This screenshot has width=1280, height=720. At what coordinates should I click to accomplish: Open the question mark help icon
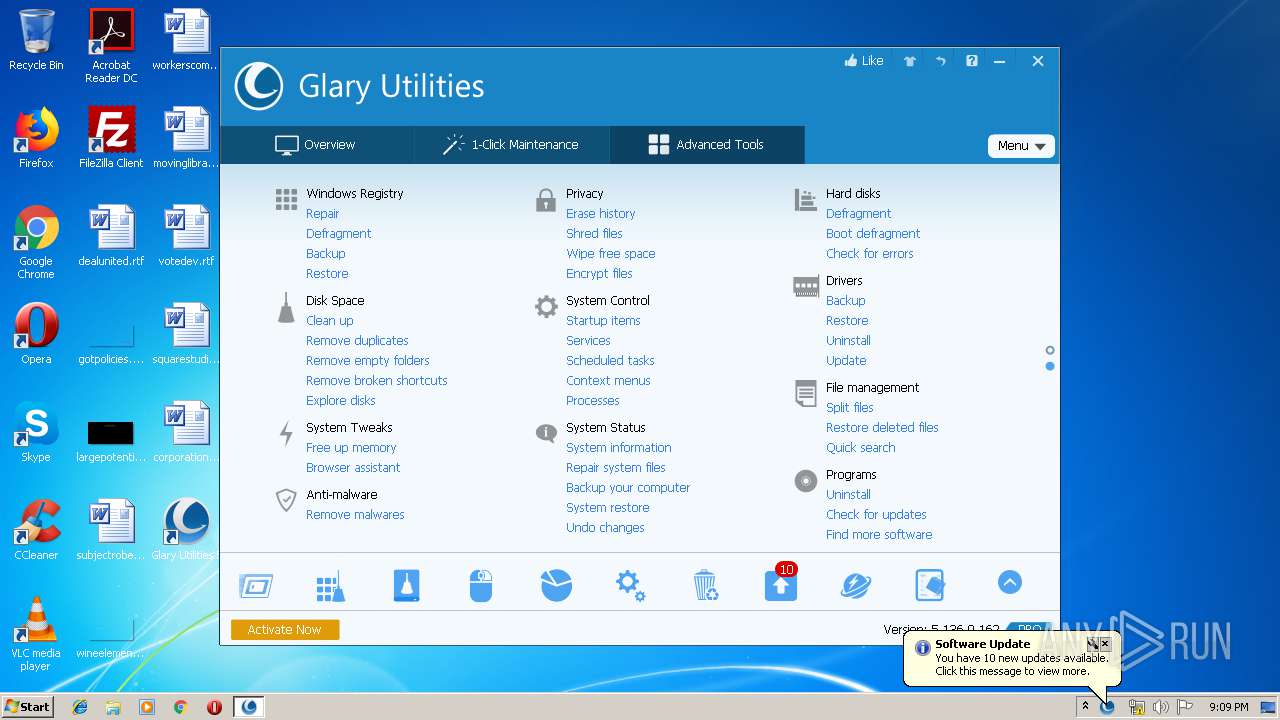pos(971,61)
